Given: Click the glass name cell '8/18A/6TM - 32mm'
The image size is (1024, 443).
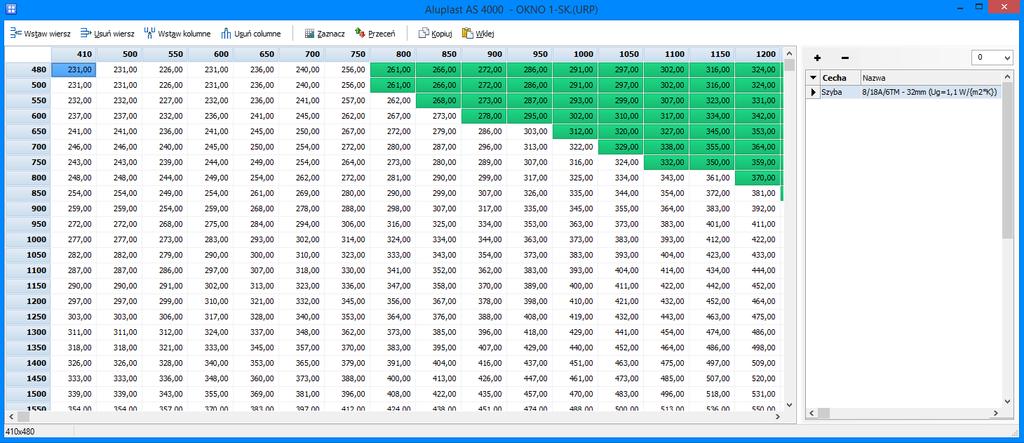Looking at the screenshot, I should pyautogui.click(x=932, y=93).
